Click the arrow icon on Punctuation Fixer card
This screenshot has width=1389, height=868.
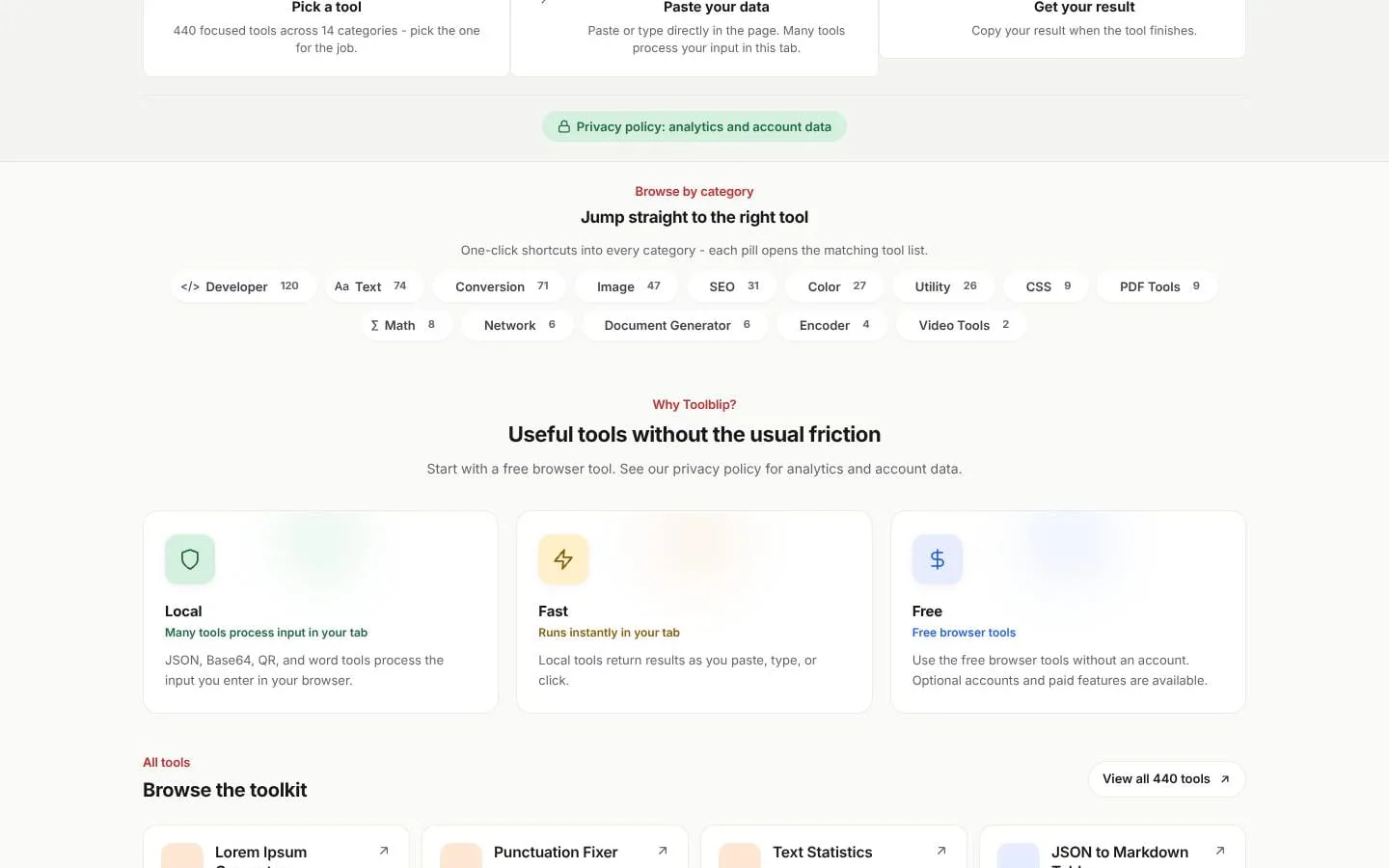tap(663, 851)
